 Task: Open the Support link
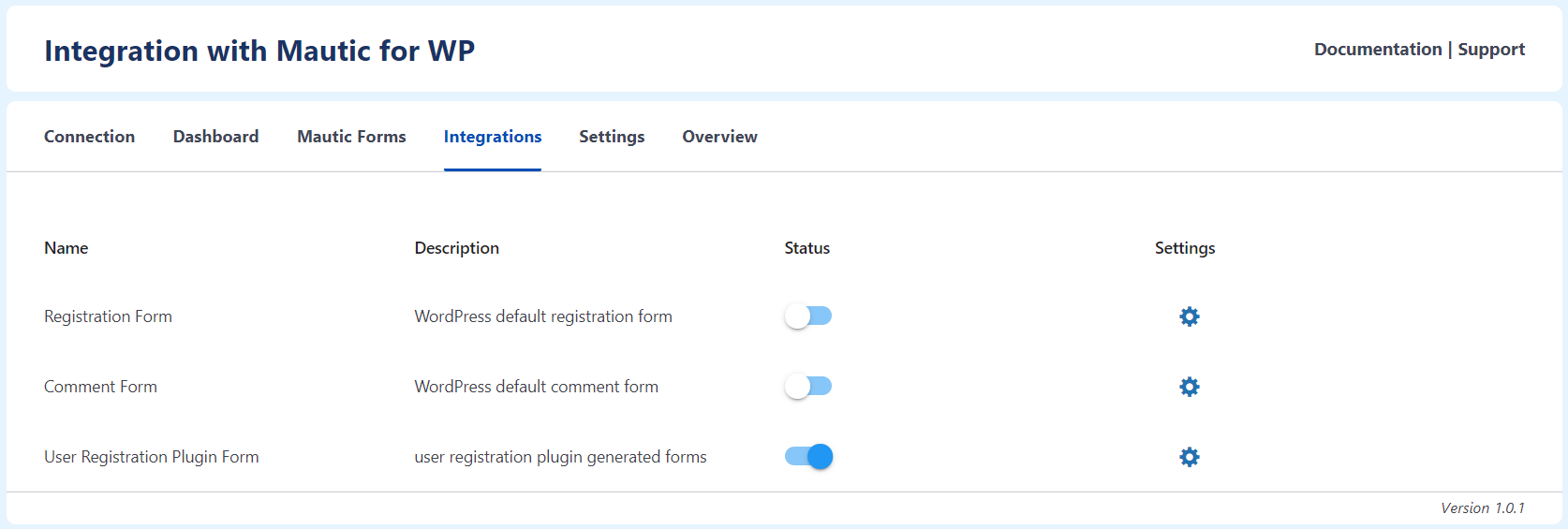pos(1491,50)
